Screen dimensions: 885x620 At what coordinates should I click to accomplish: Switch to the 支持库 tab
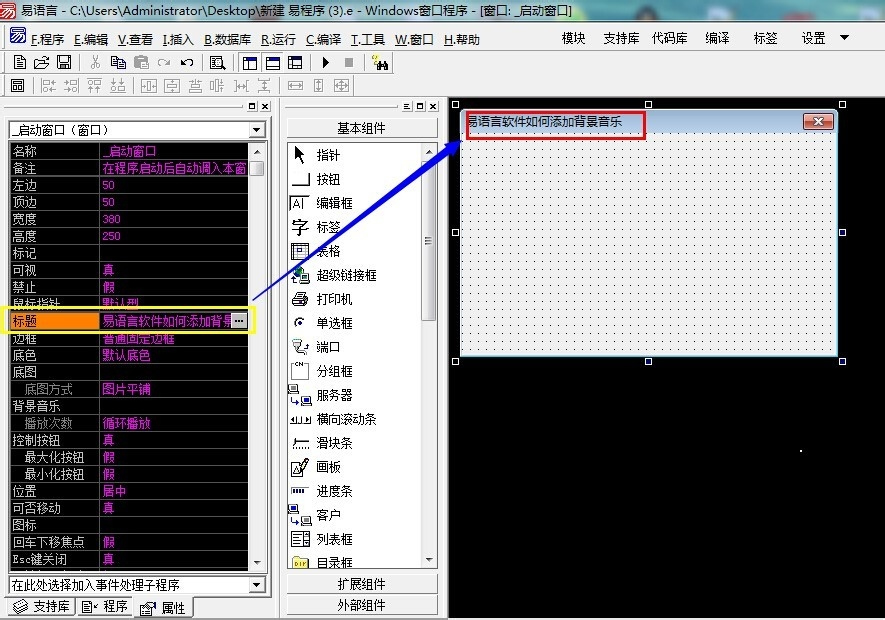click(x=41, y=607)
